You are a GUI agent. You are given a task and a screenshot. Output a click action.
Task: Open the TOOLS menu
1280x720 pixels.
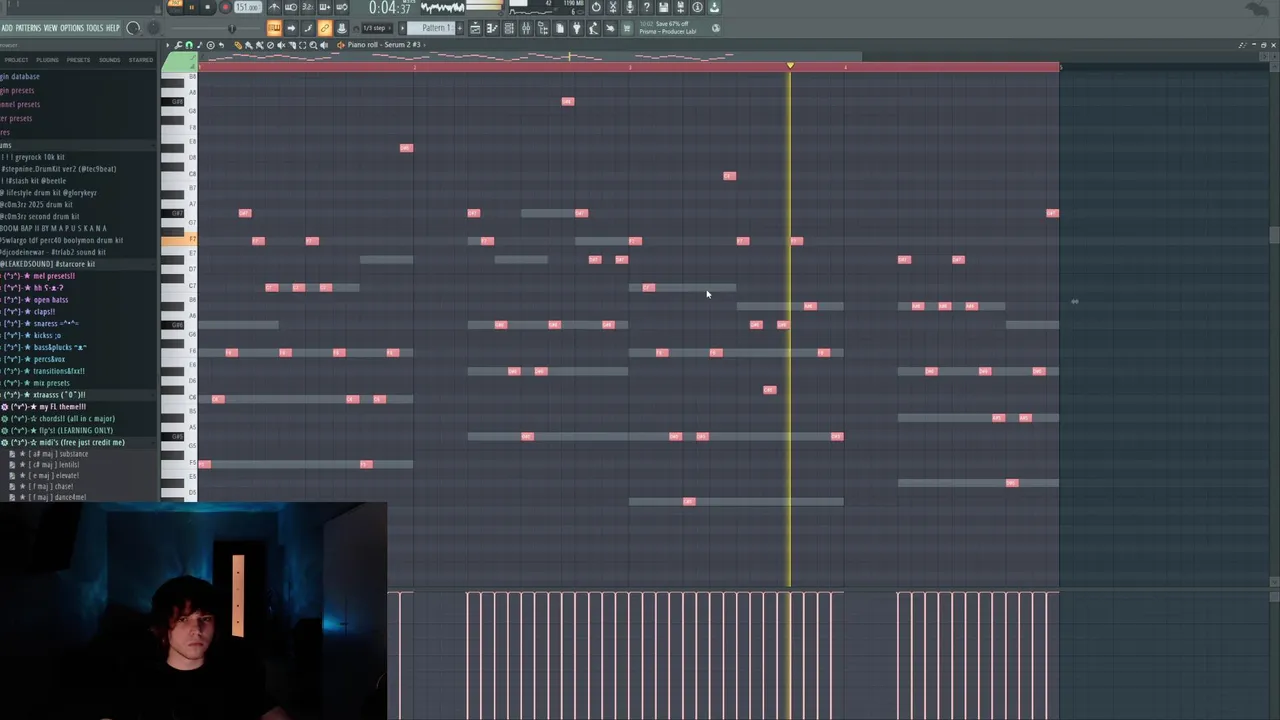95,28
